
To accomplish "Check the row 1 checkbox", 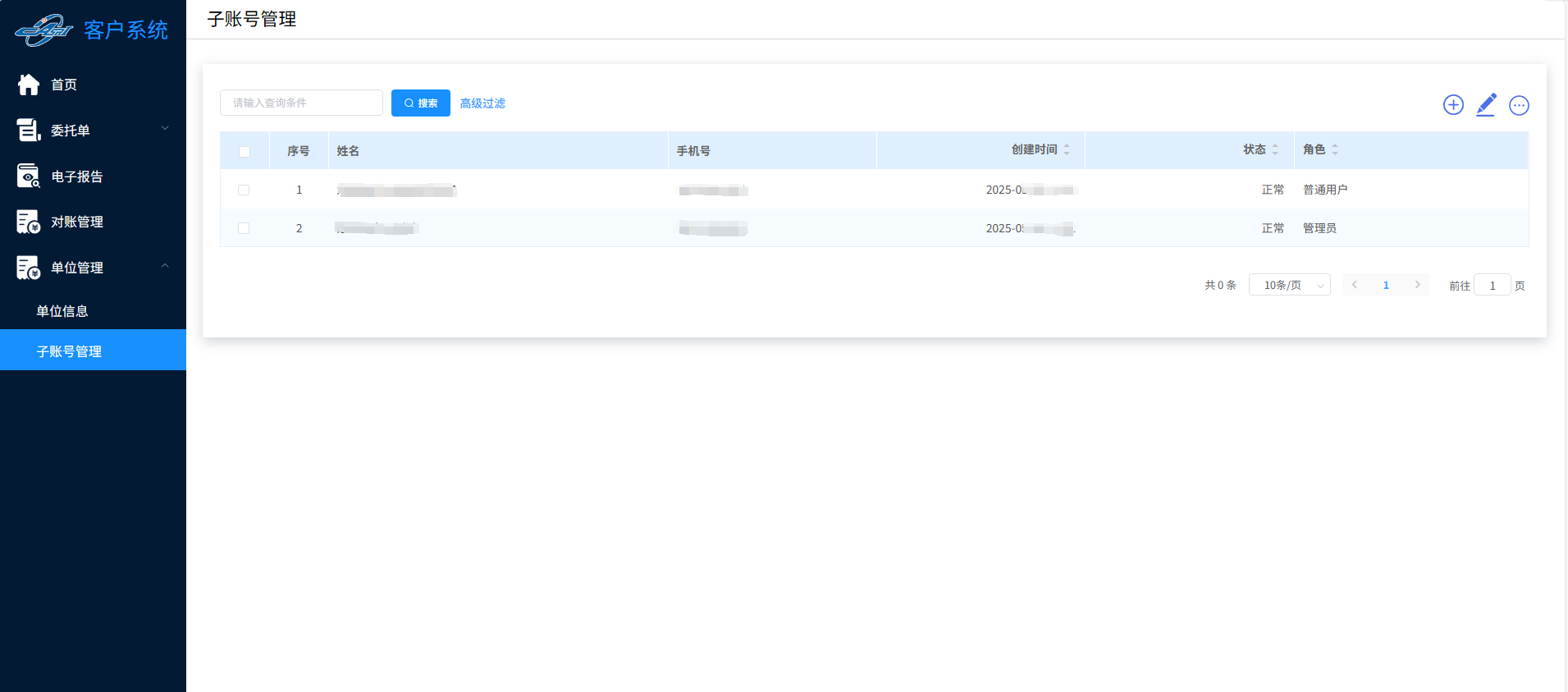I will coord(244,190).
